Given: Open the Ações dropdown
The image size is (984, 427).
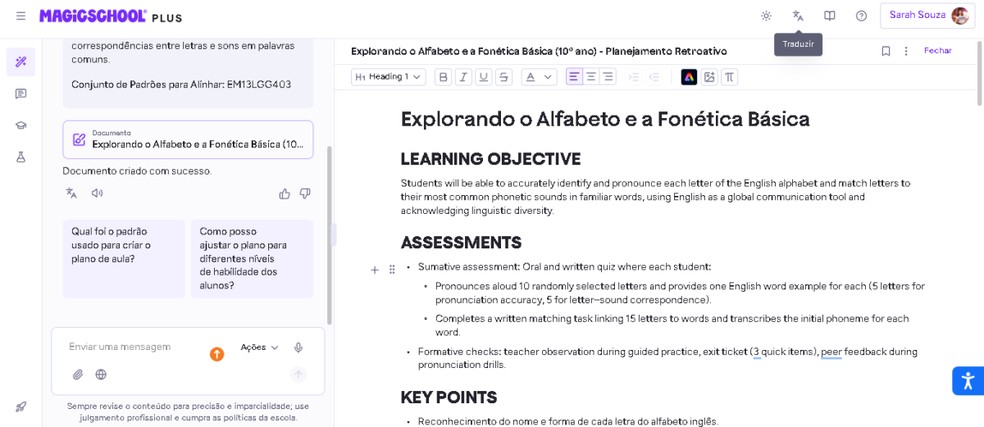Looking at the screenshot, I should pos(259,347).
